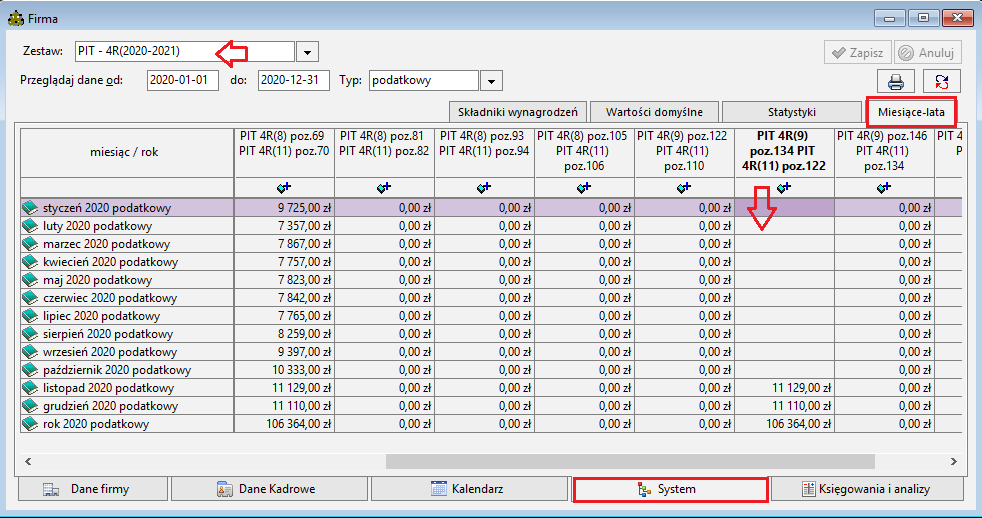Viewport: 982px width, 518px height.
Task: Open the Zestaw dropdown arrow
Action: 307,52
